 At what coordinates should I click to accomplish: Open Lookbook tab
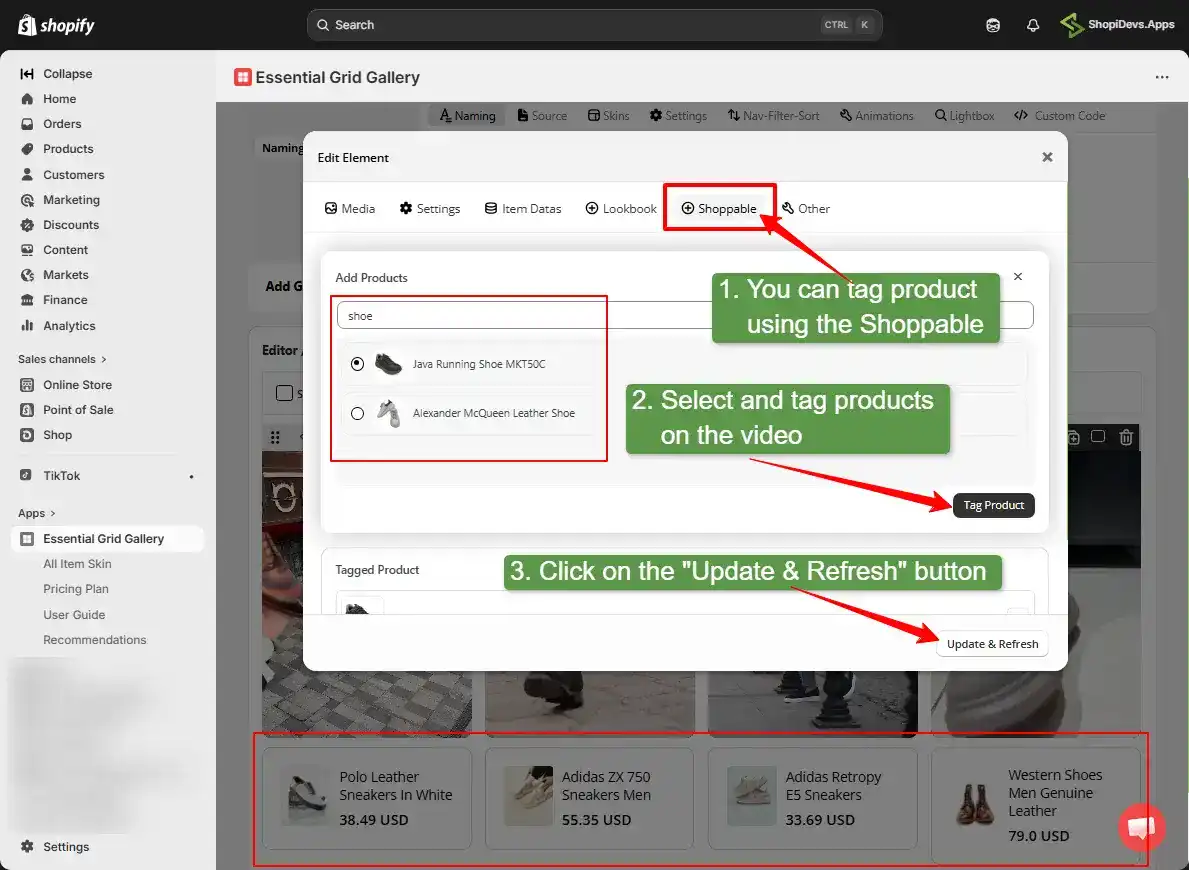[x=621, y=209]
